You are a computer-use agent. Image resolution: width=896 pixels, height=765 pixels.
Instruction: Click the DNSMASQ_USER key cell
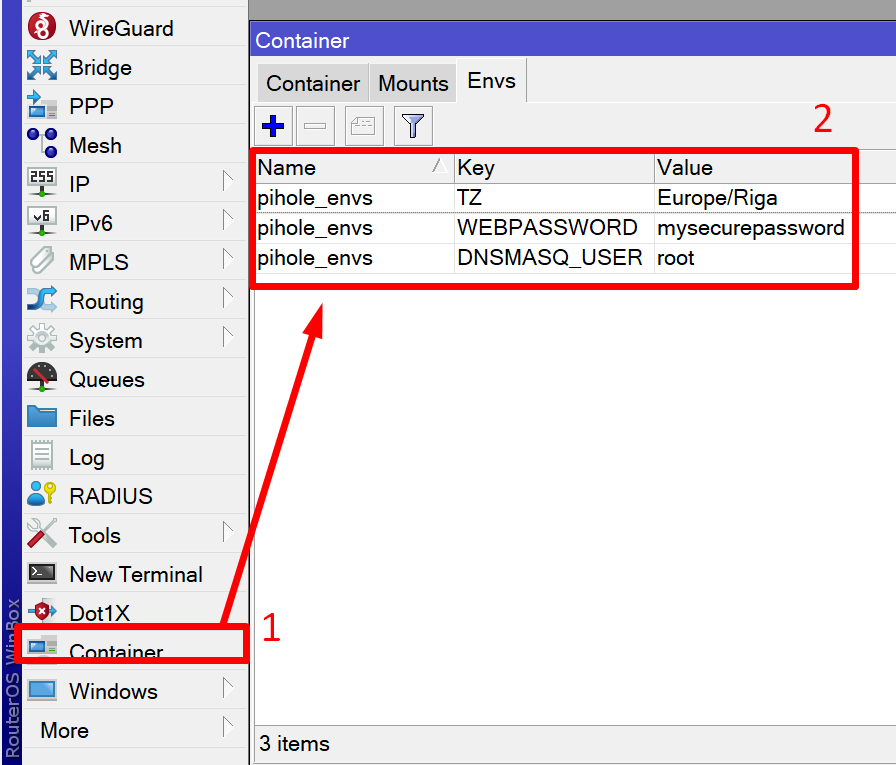554,258
